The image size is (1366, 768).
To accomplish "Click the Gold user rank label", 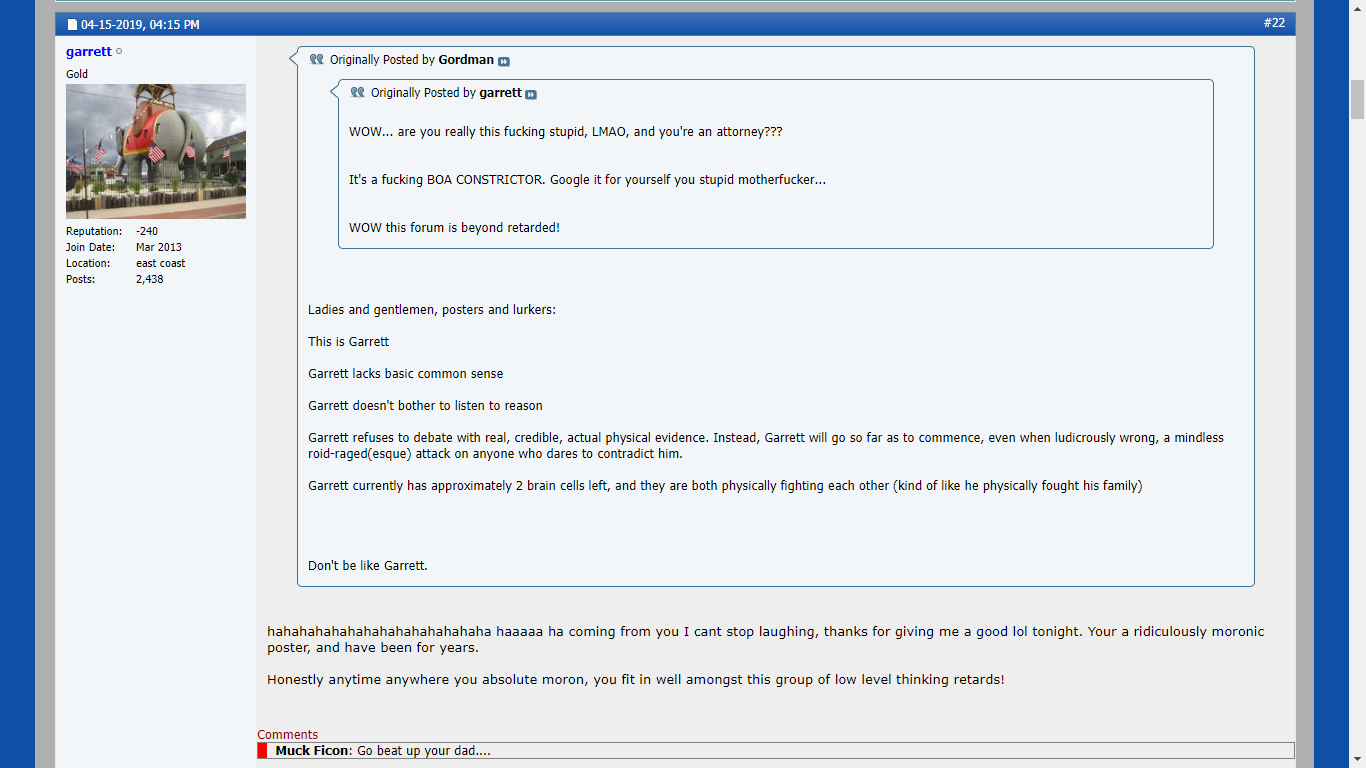I will (77, 74).
